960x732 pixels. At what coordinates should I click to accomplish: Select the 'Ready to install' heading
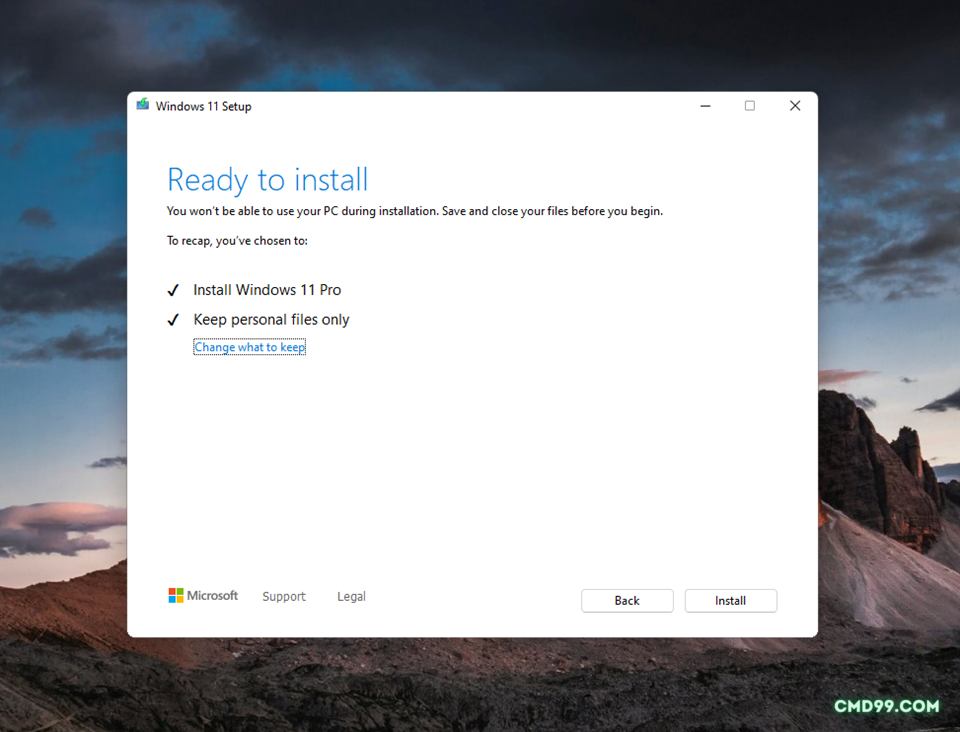point(268,180)
